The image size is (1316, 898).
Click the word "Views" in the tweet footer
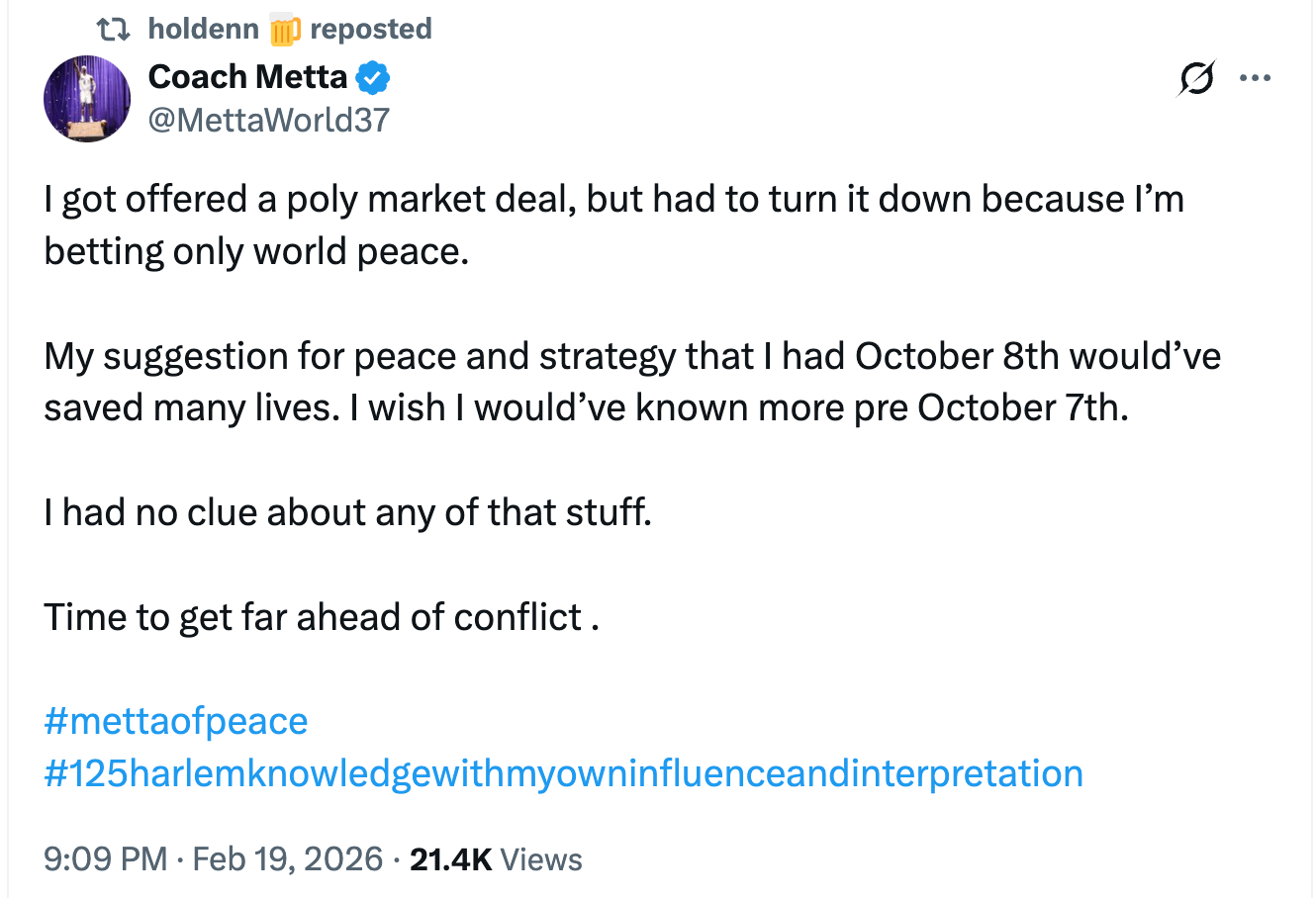[541, 858]
